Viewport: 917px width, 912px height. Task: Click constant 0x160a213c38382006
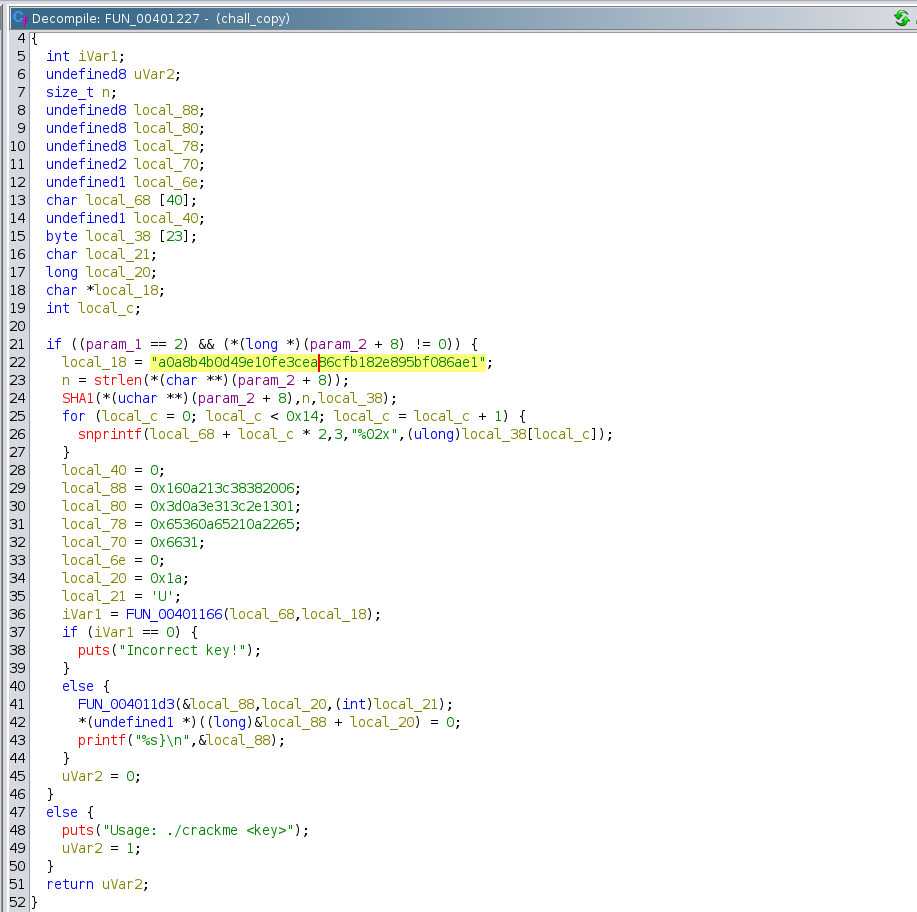coord(222,488)
